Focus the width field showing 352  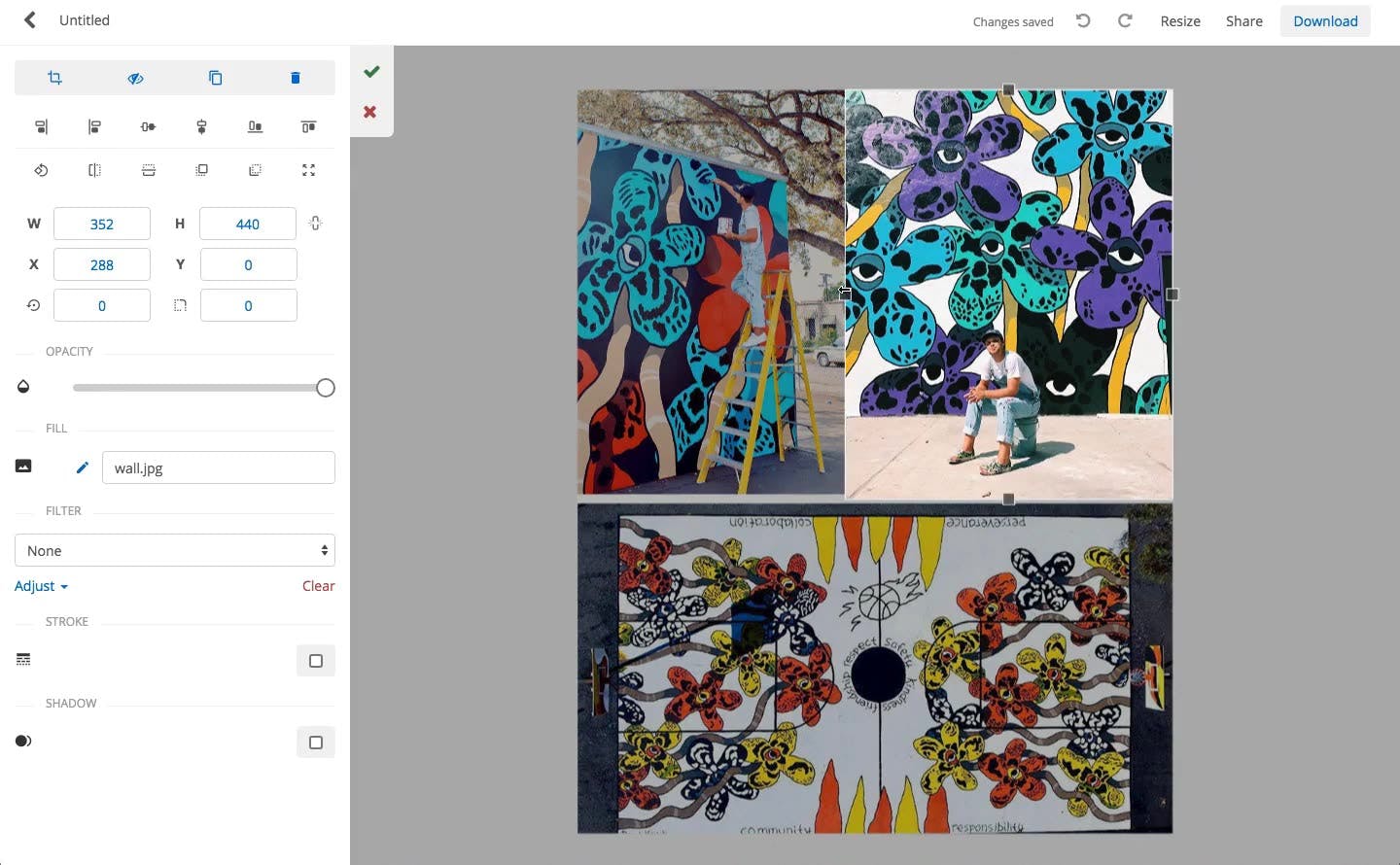[102, 224]
